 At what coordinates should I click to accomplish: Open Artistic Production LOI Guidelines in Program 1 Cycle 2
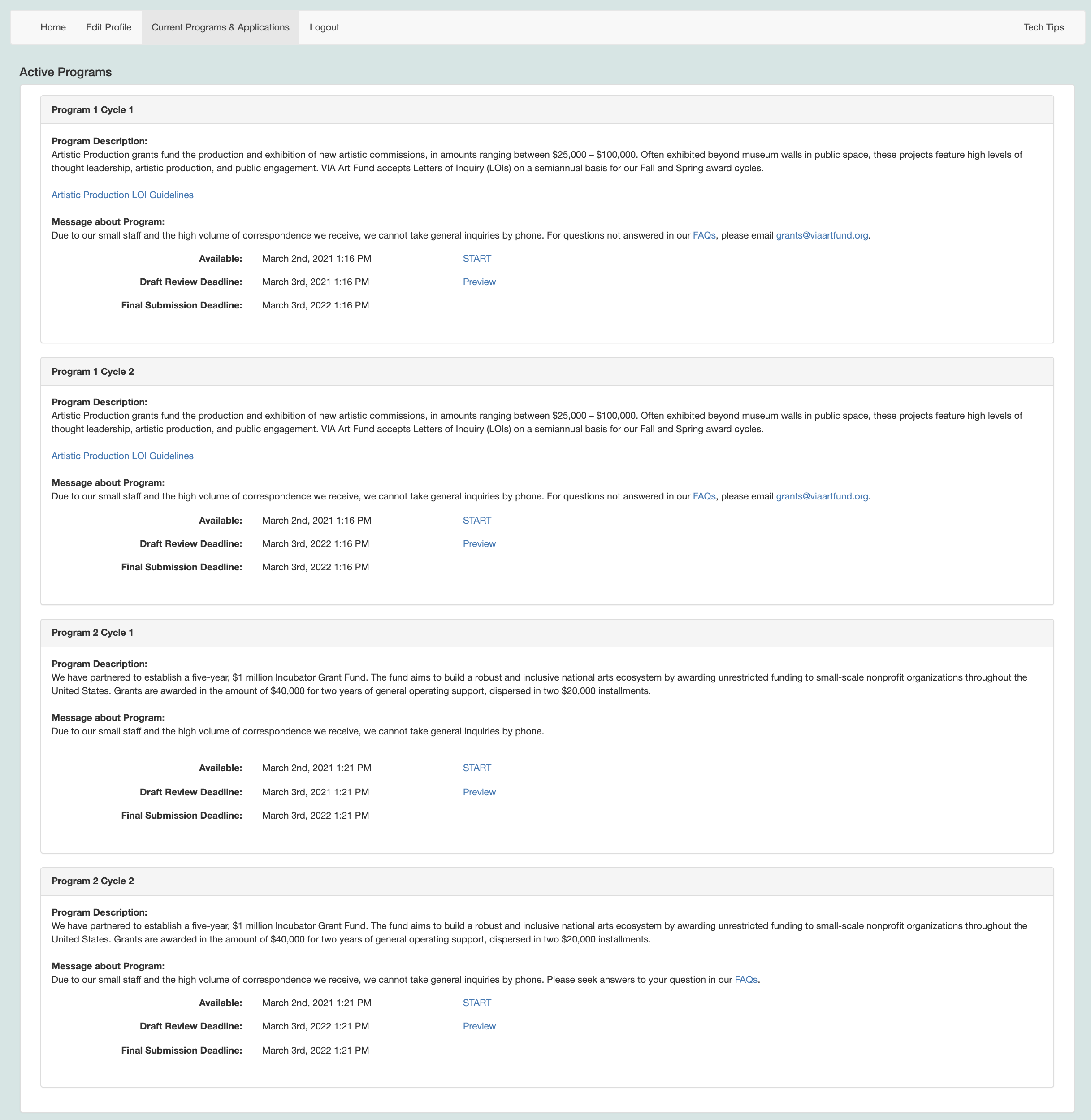pyautogui.click(x=123, y=456)
